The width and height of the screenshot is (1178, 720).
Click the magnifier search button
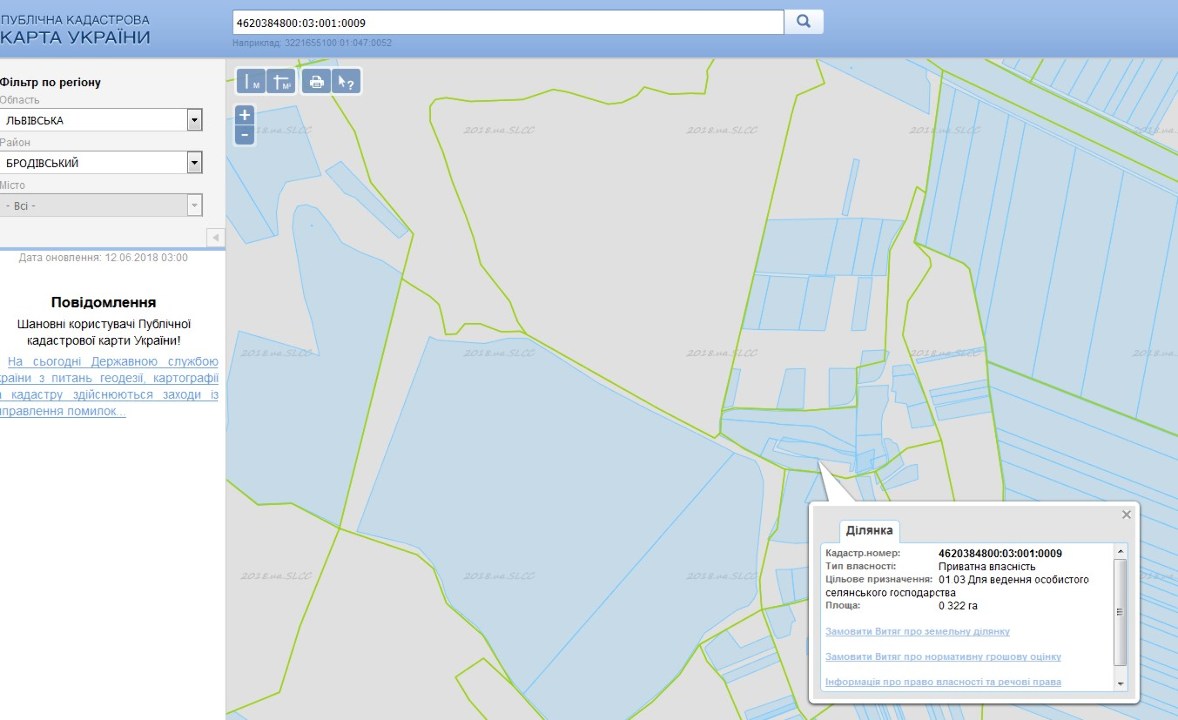click(x=803, y=22)
